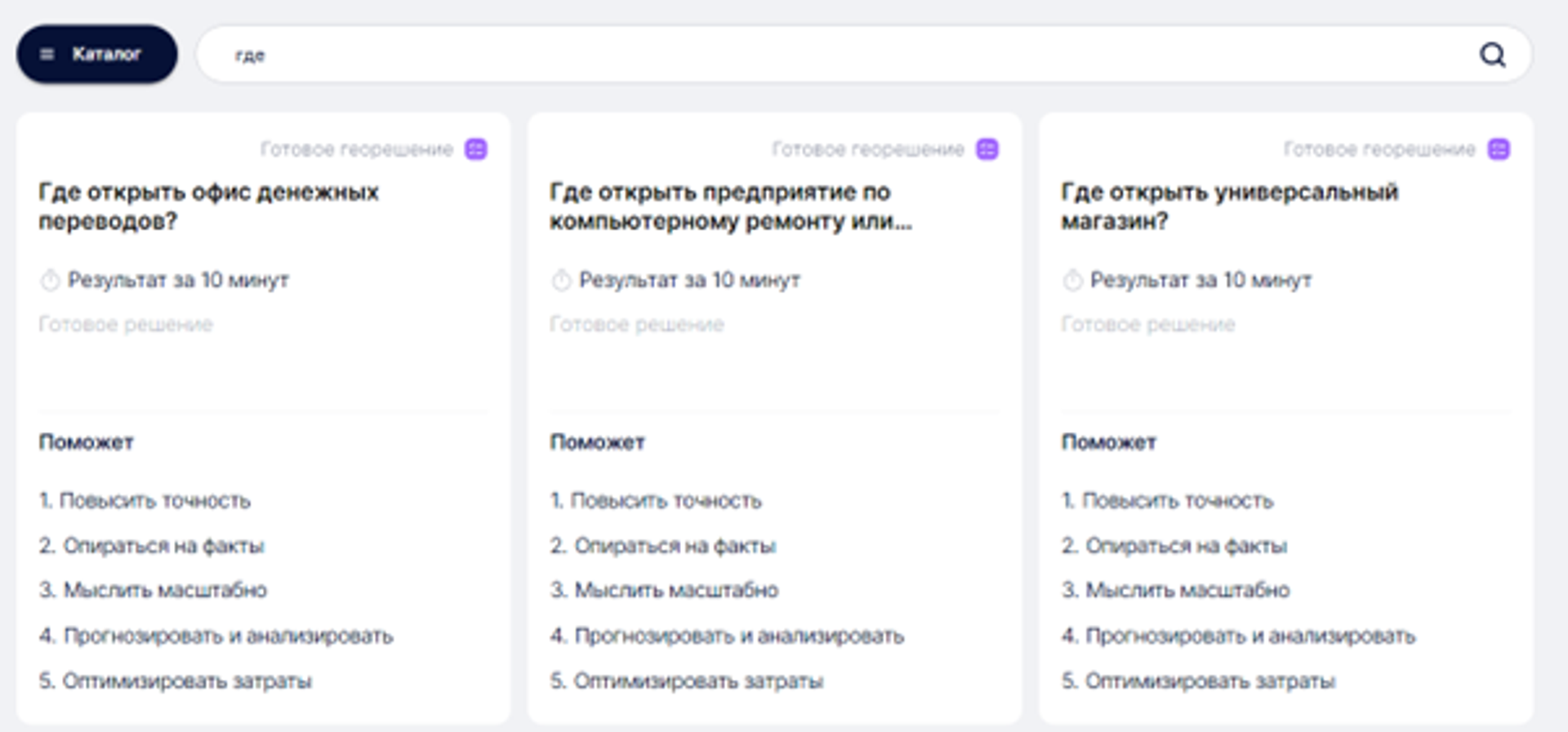Click purple geosolution icon on money transfer office card
Image resolution: width=1568 pixels, height=732 pixels.
pos(476,150)
